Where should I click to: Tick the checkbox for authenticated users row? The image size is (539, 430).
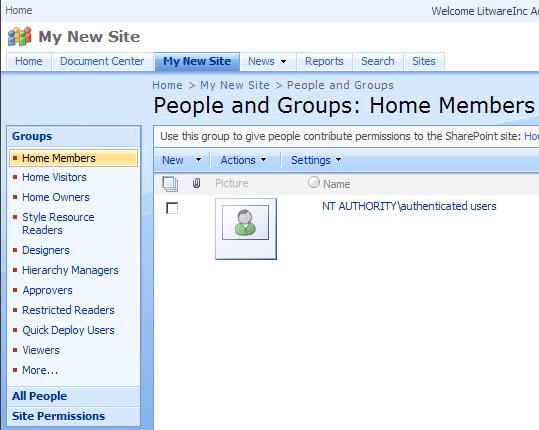[x=172, y=208]
